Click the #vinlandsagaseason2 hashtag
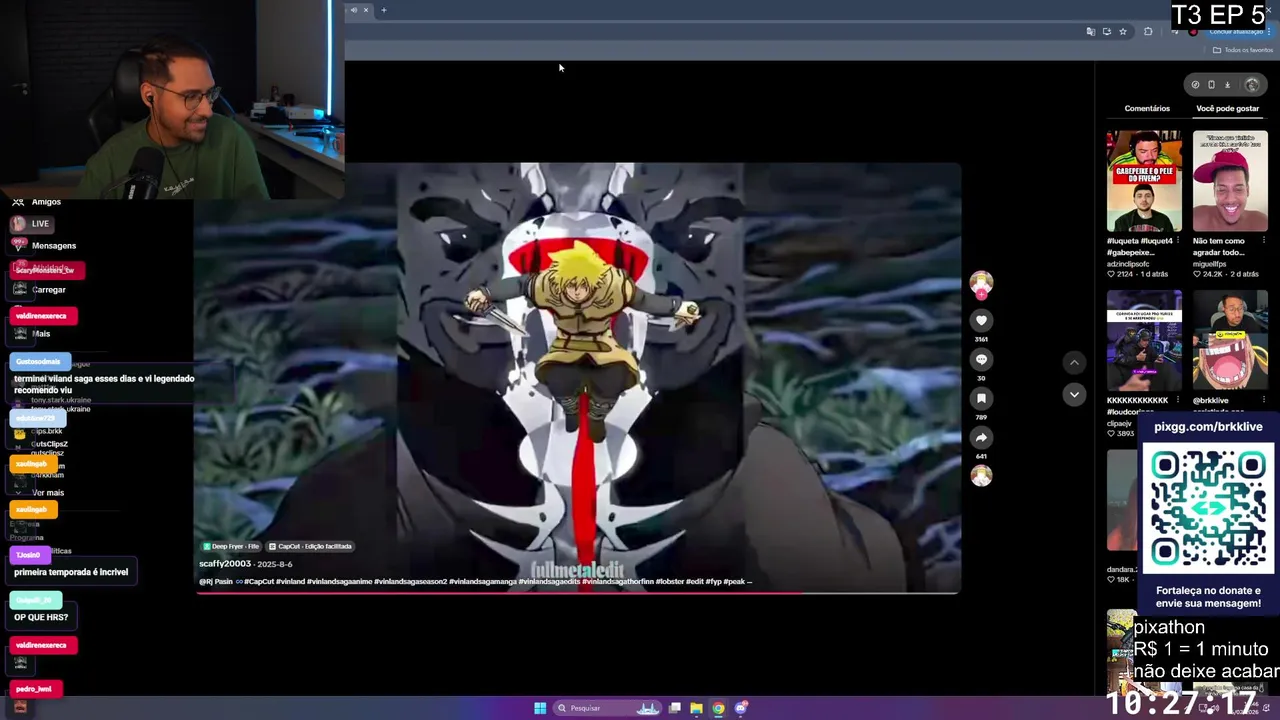 tap(411, 581)
